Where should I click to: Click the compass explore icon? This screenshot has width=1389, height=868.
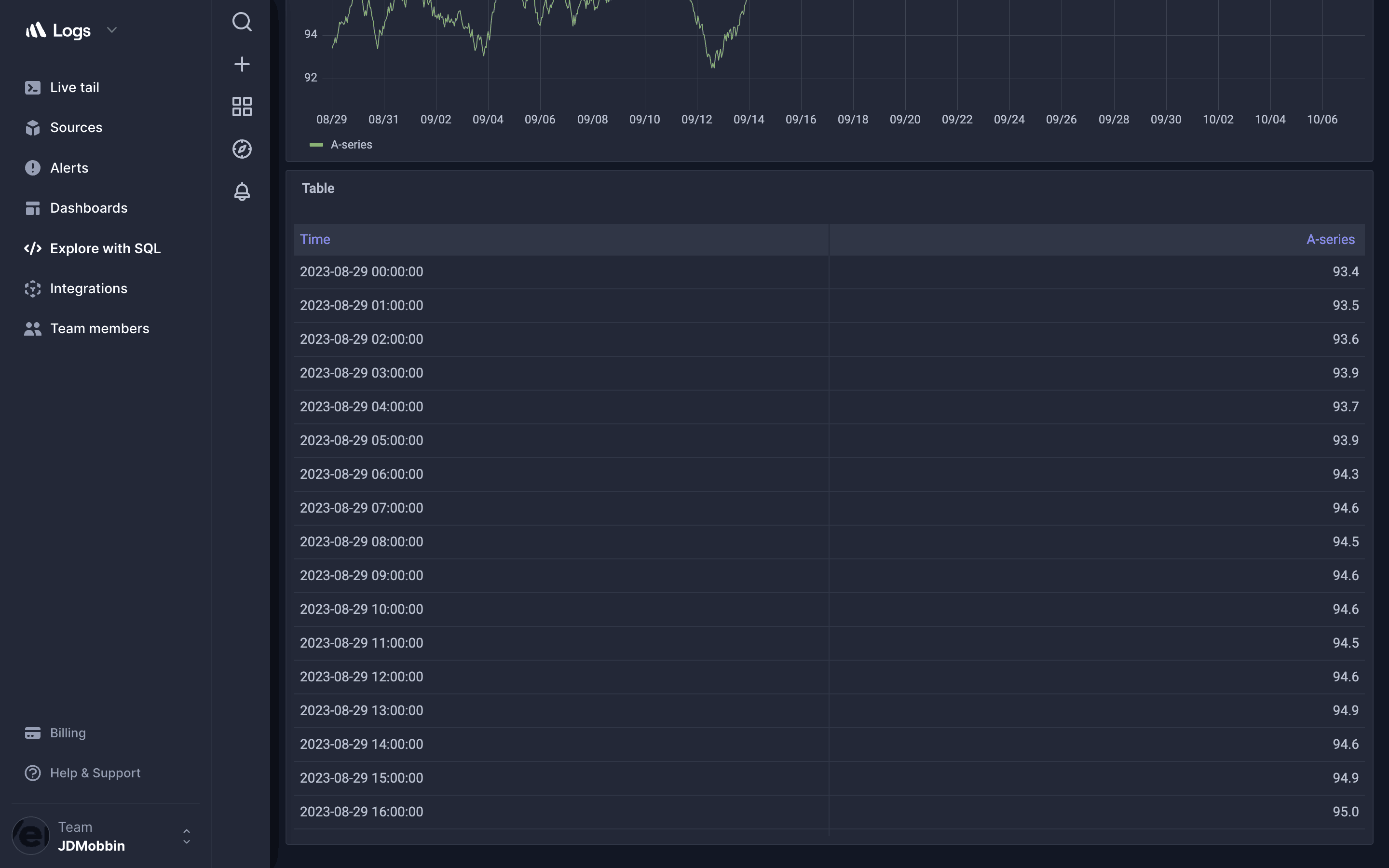(242, 149)
